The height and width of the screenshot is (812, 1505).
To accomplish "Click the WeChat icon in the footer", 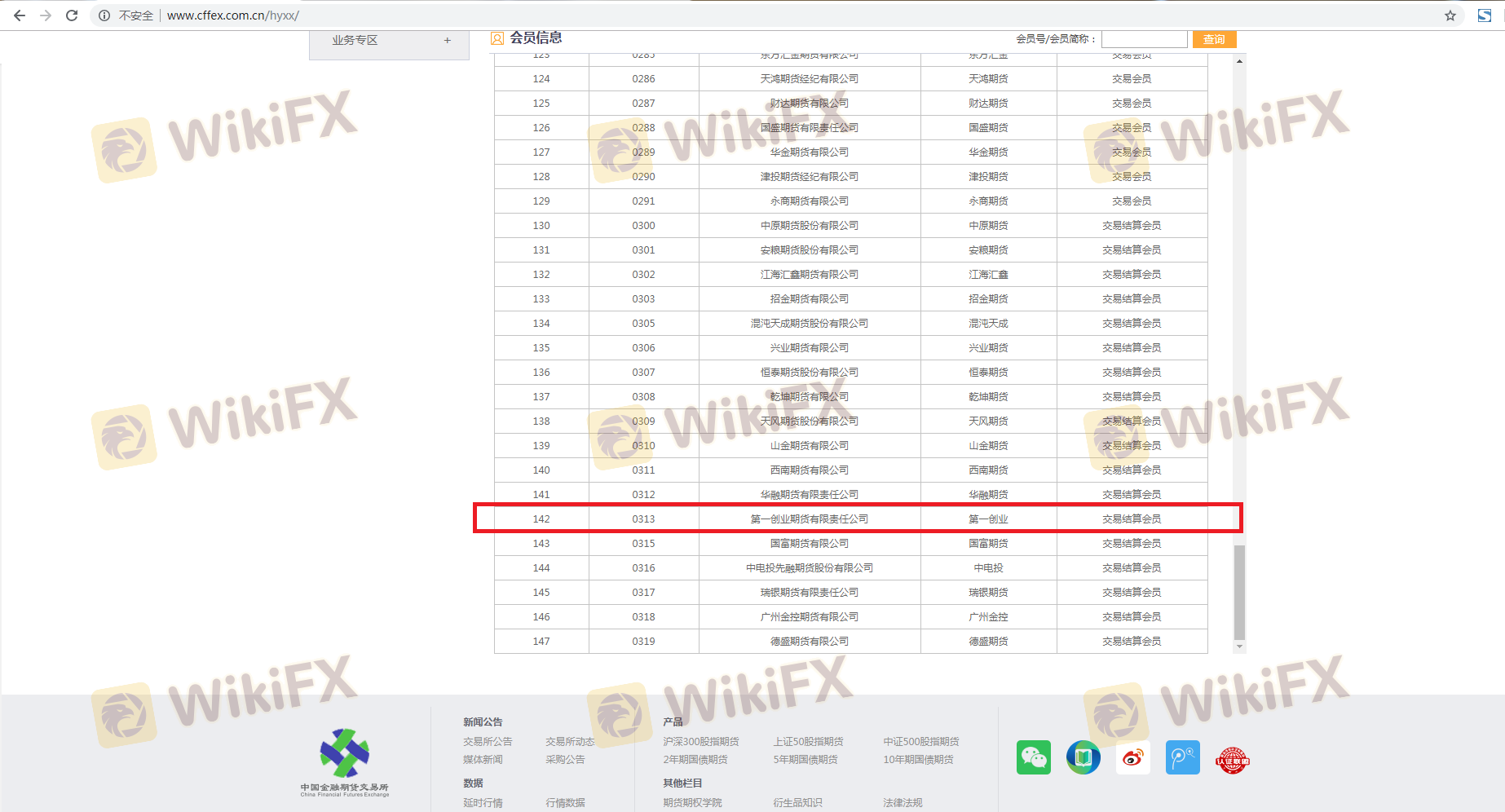I will tap(1033, 757).
